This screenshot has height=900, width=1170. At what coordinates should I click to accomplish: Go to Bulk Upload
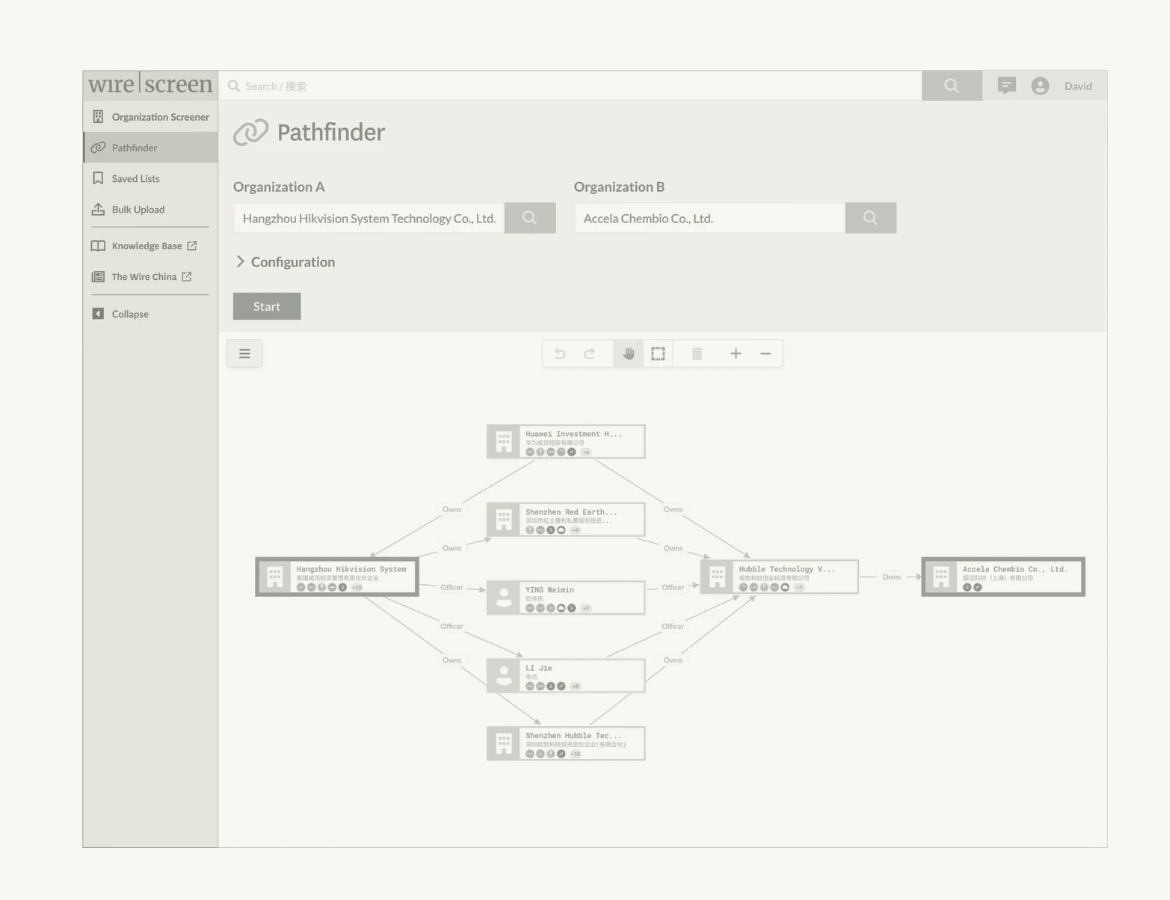pos(150,210)
